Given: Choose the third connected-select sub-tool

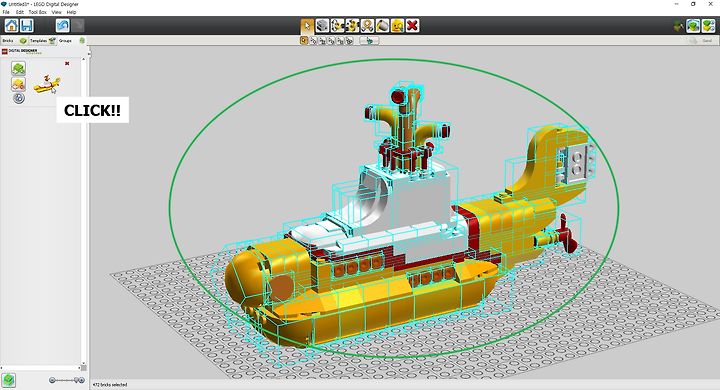Looking at the screenshot, I should pyautogui.click(x=322, y=41).
